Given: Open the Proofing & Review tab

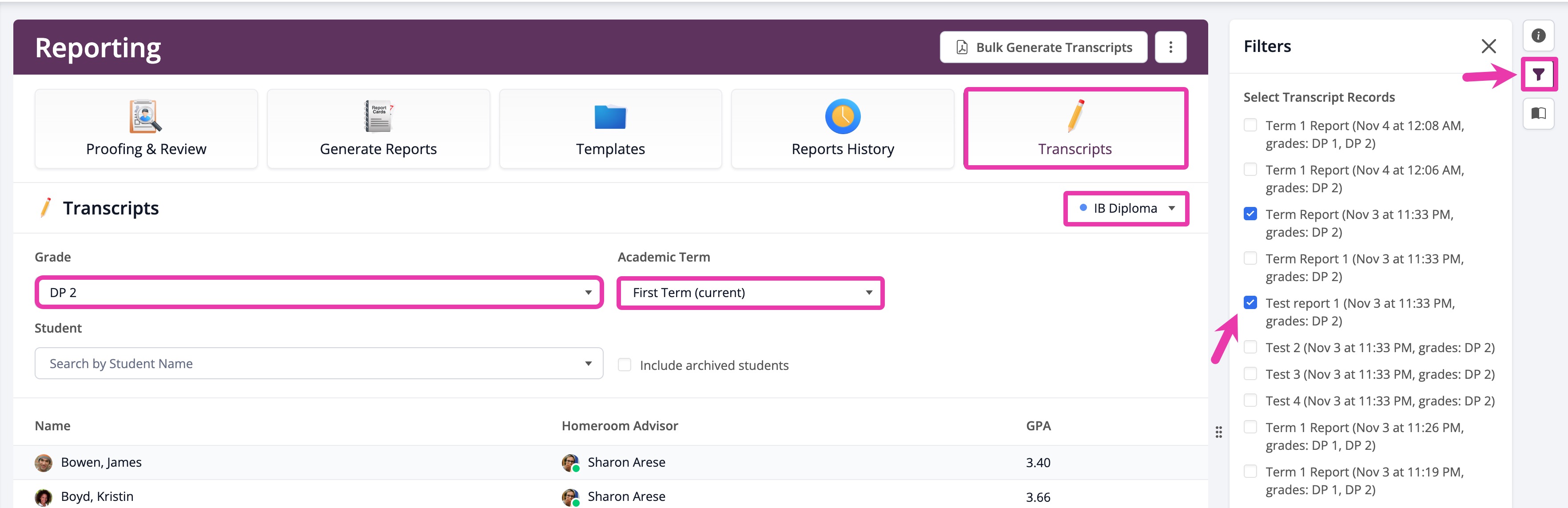Looking at the screenshot, I should 146,129.
